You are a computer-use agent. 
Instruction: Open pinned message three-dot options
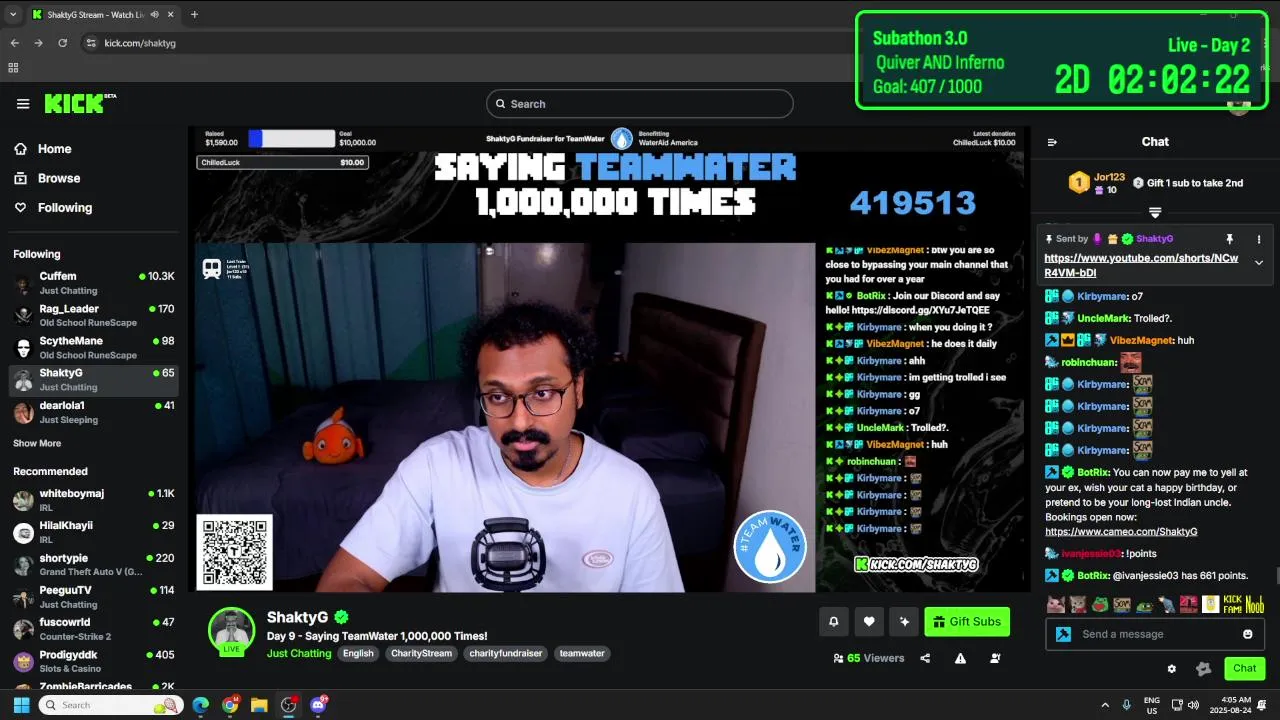coord(1259,240)
